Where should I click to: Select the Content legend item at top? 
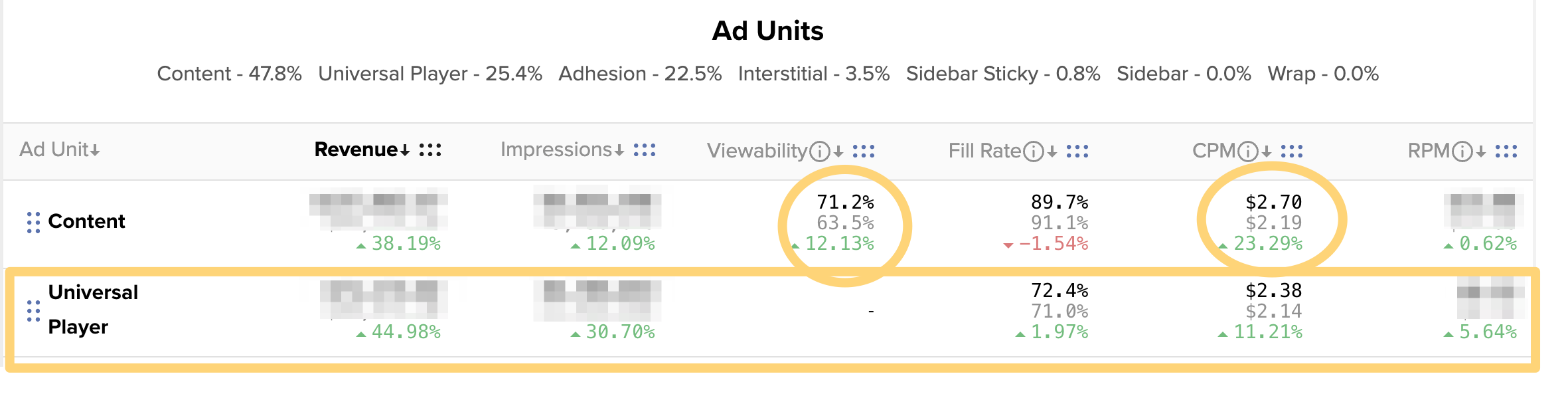[229, 74]
